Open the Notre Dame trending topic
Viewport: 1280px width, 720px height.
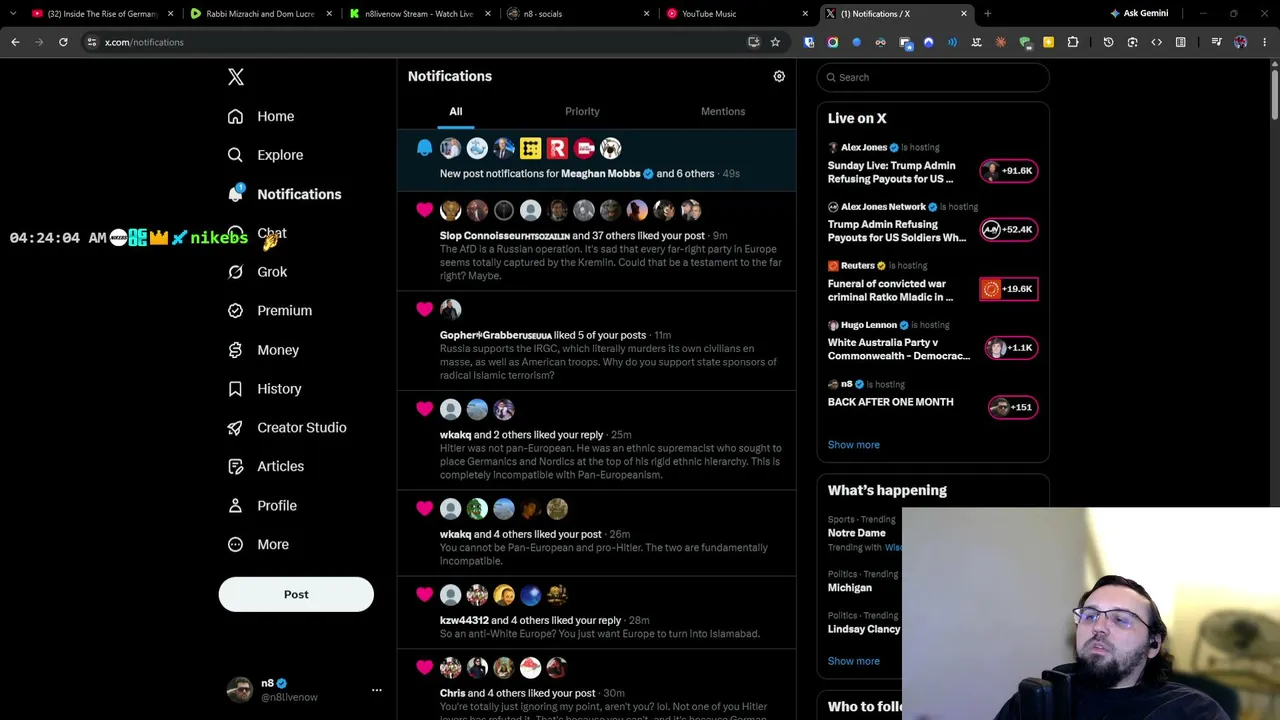tap(859, 533)
